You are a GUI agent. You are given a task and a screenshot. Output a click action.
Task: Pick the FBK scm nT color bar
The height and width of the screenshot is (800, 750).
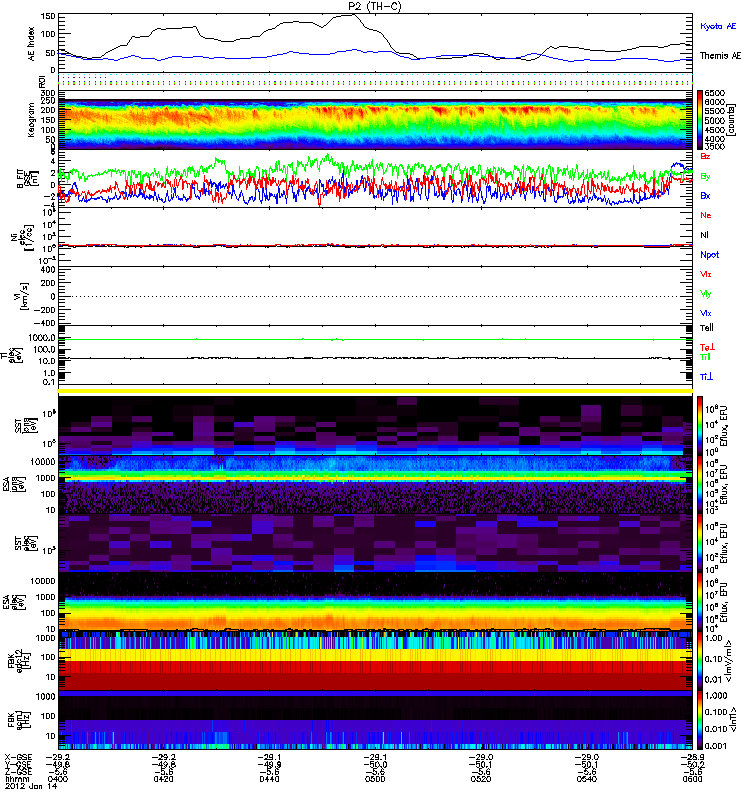tap(699, 720)
